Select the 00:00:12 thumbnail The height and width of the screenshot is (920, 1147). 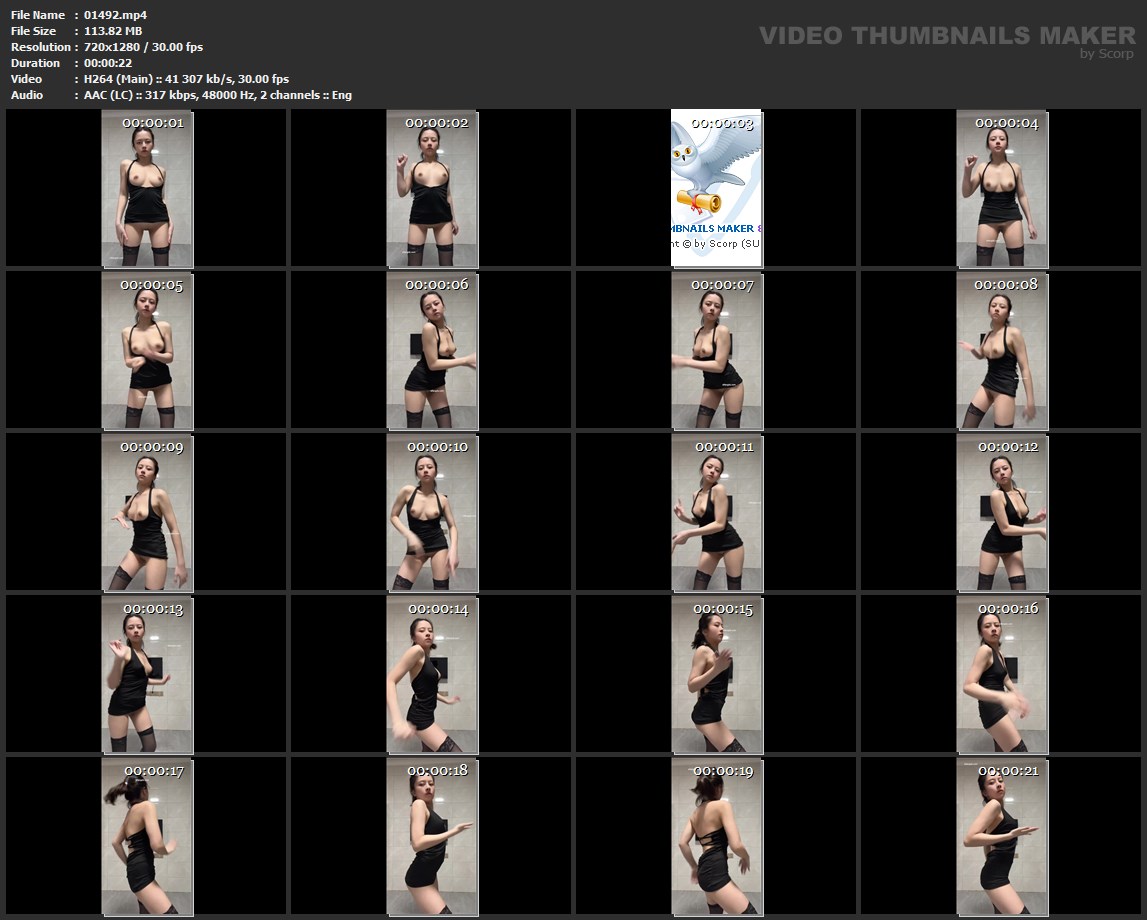click(1002, 512)
